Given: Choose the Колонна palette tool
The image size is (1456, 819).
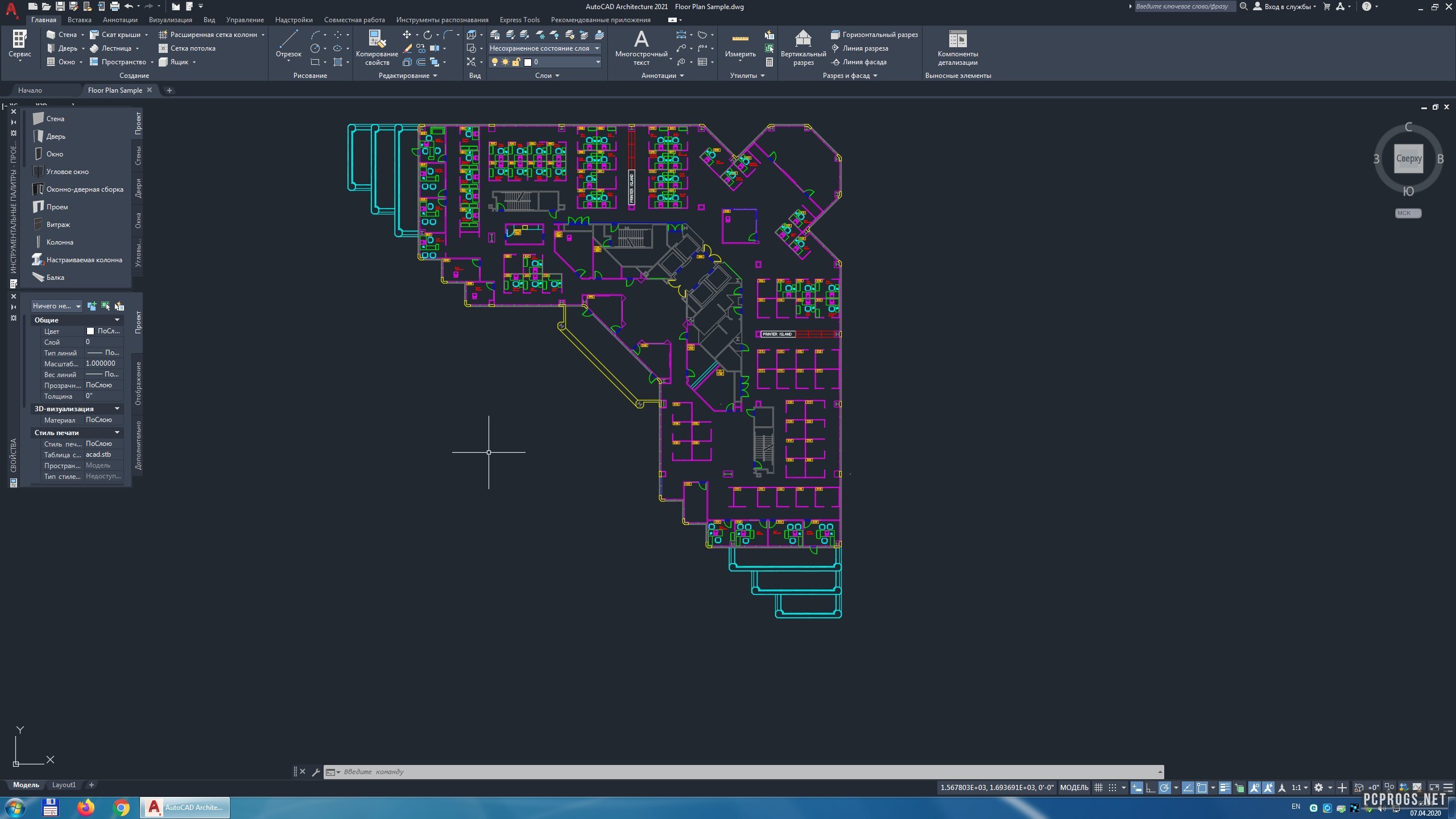Looking at the screenshot, I should [59, 242].
